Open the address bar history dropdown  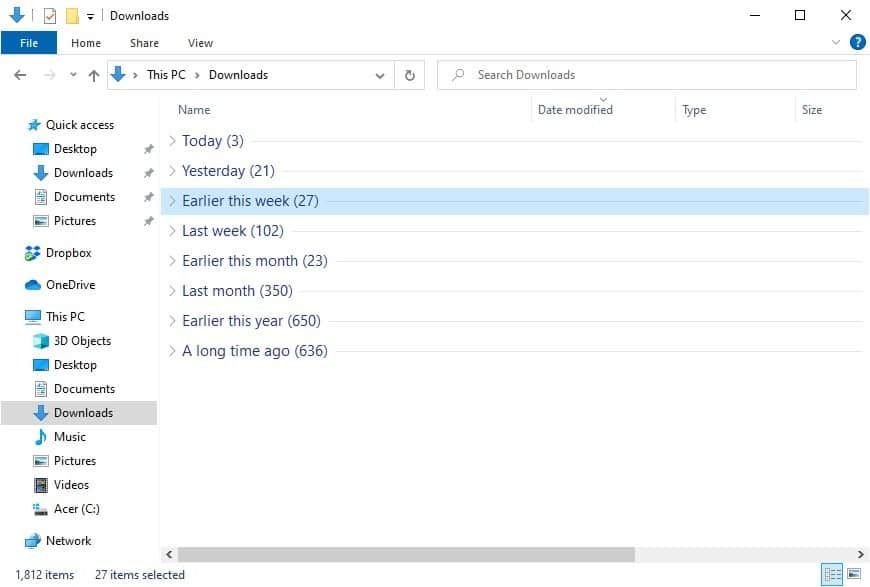point(380,75)
